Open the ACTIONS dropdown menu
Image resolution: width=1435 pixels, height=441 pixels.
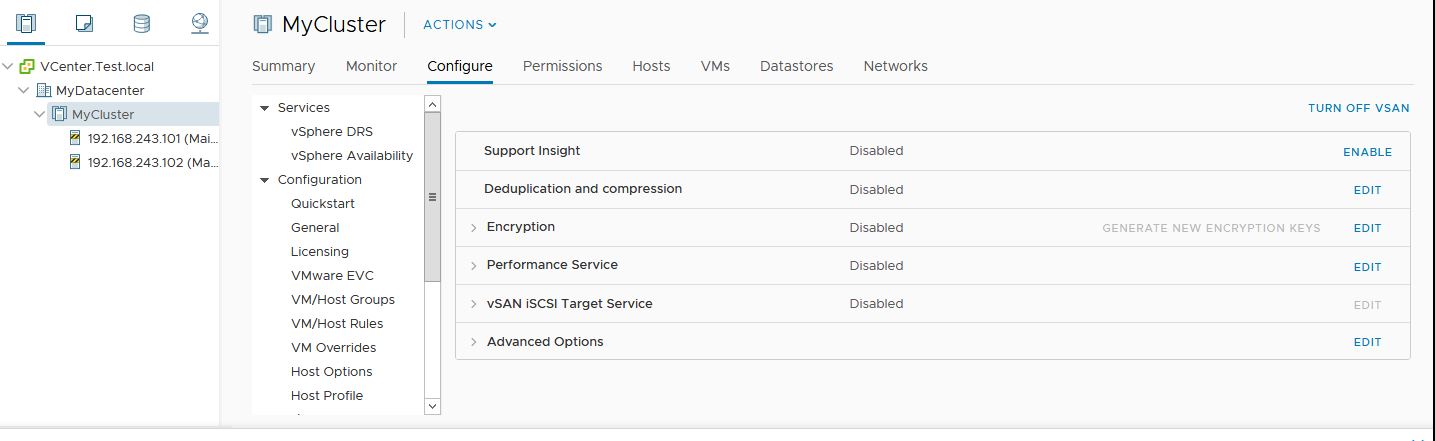[x=460, y=25]
